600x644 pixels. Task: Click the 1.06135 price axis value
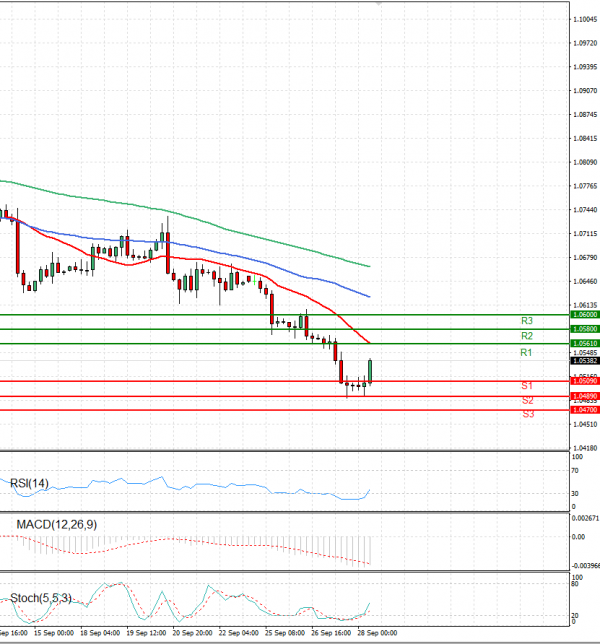click(x=585, y=305)
